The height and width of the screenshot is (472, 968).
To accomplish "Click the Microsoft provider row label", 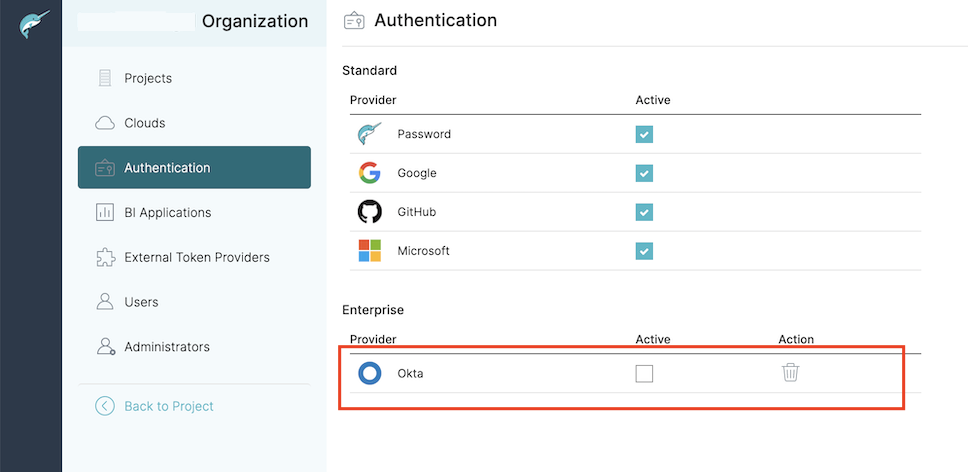I will pos(423,251).
